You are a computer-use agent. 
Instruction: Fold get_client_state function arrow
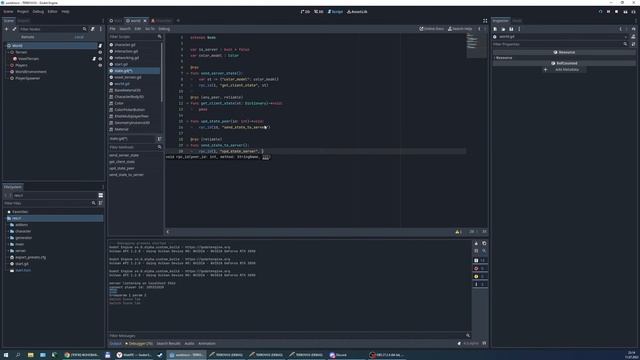pos(187,103)
